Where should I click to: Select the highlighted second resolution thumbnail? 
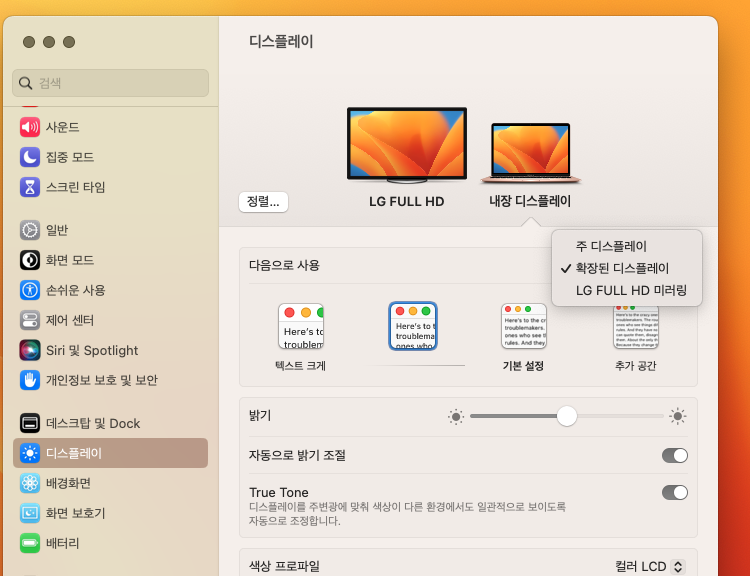coord(413,326)
